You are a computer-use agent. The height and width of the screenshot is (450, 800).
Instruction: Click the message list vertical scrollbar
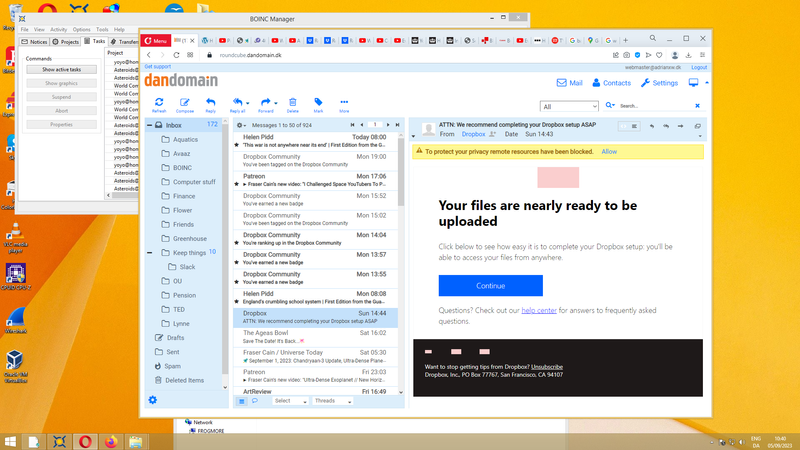pos(401,173)
